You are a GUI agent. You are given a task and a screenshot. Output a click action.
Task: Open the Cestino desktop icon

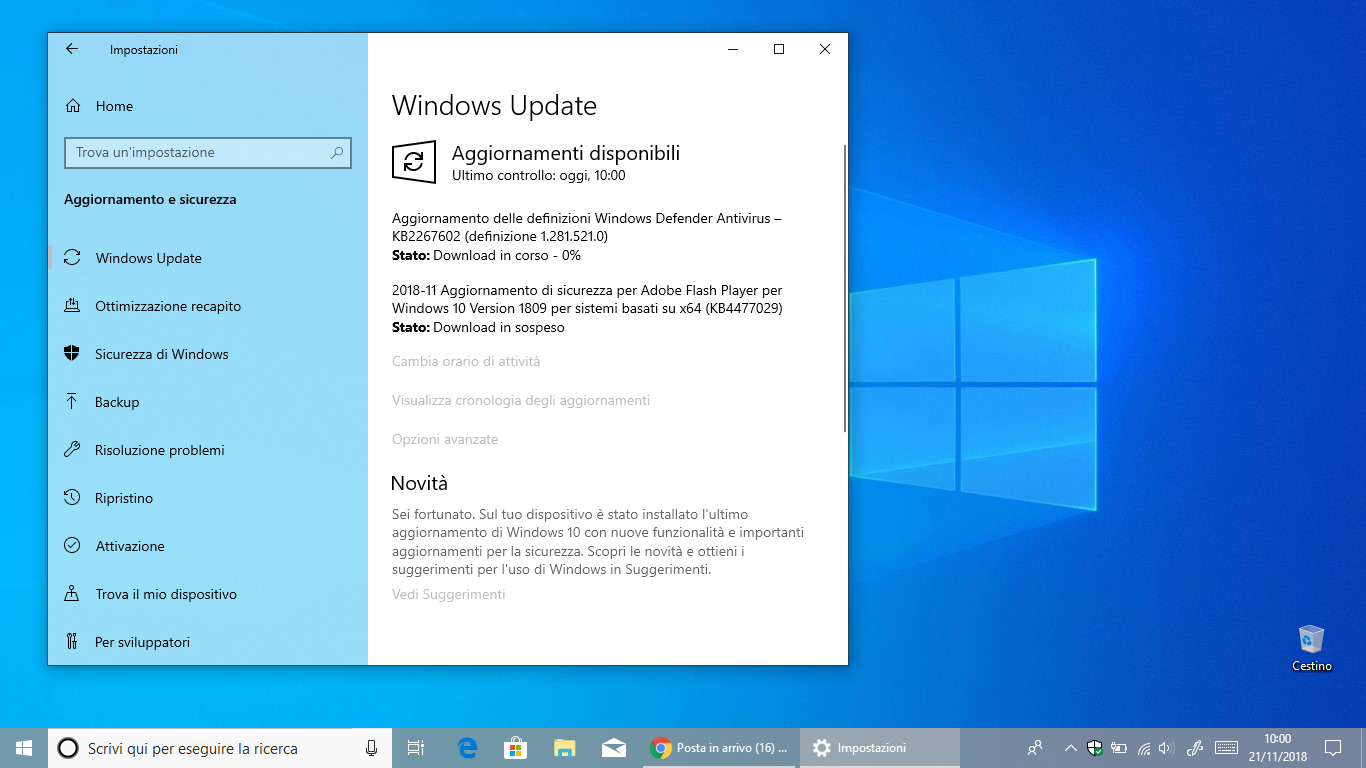[x=1311, y=648]
